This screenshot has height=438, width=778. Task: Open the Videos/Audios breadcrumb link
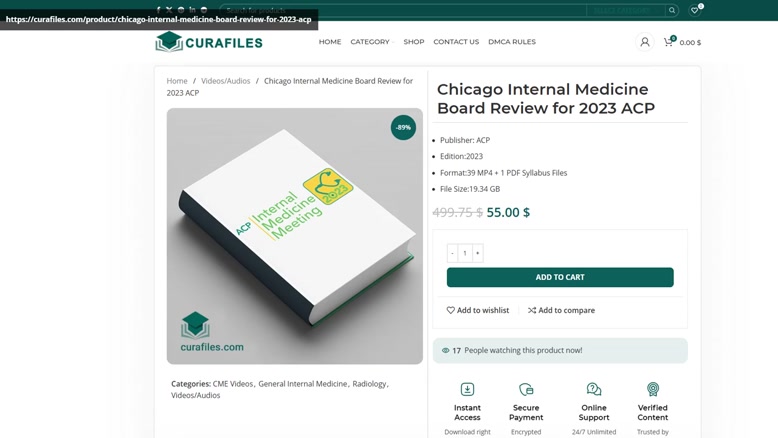pyautogui.click(x=226, y=81)
